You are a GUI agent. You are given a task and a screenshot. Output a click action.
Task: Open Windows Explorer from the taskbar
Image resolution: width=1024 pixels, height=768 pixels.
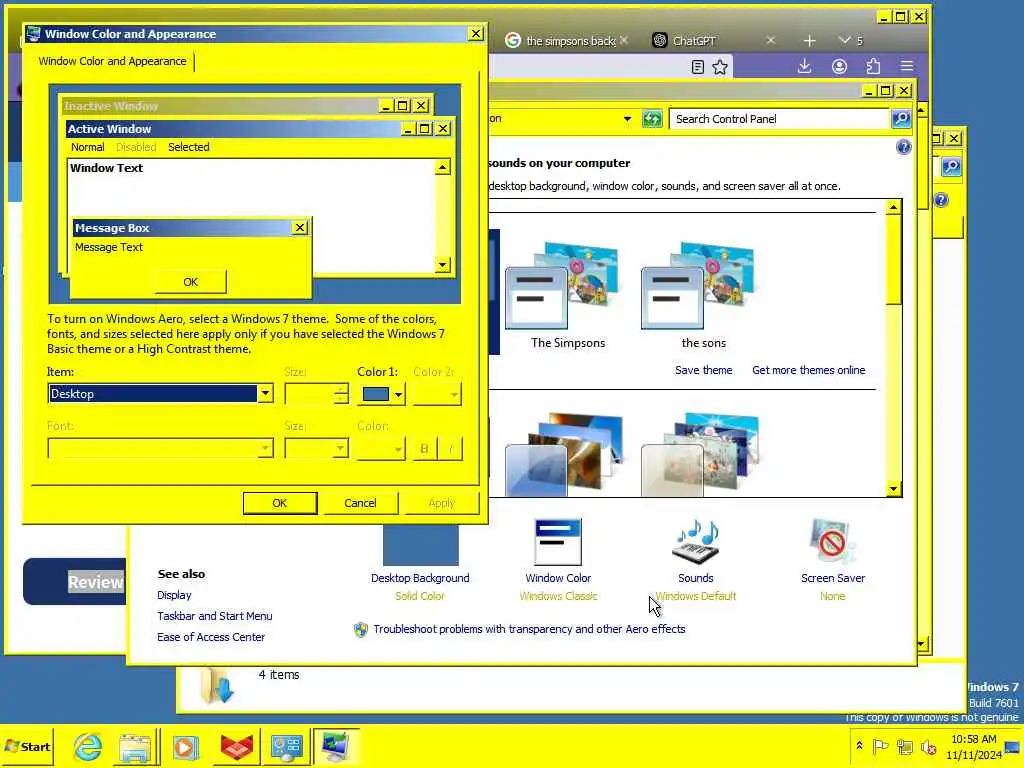(x=135, y=746)
